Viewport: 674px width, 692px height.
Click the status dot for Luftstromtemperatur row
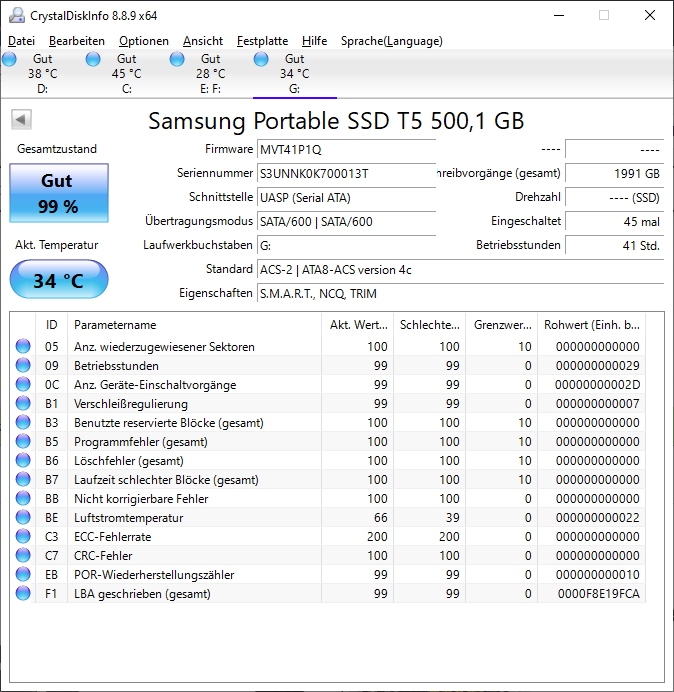click(23, 517)
